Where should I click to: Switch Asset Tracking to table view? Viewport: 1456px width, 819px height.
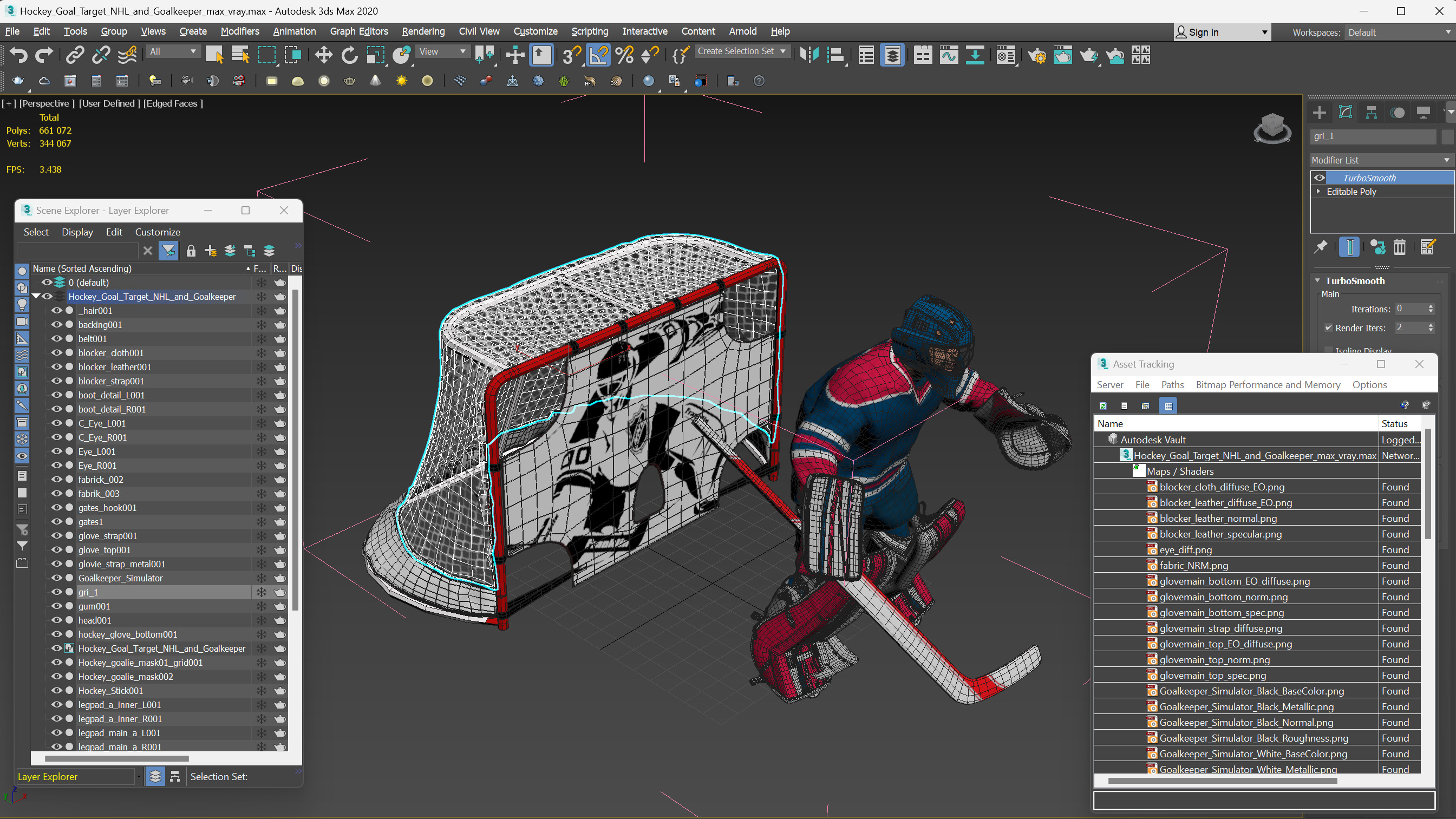coord(1168,405)
